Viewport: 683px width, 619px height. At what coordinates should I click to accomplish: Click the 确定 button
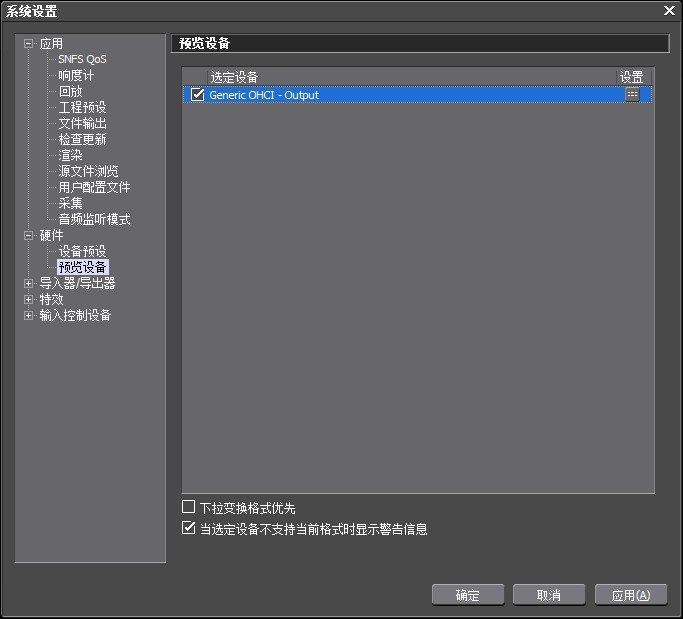pyautogui.click(x=467, y=595)
